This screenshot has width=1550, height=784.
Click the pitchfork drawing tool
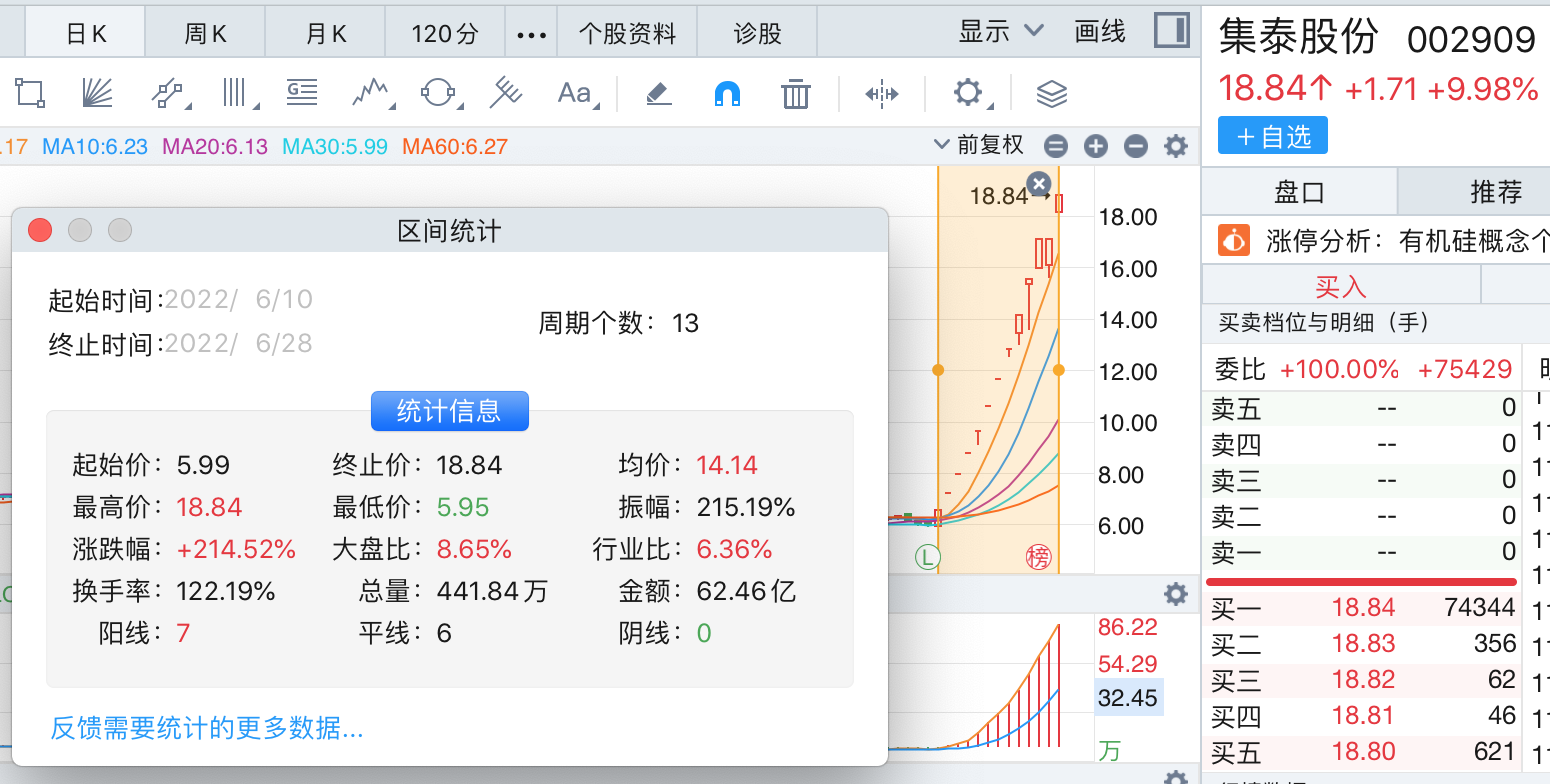pos(506,93)
